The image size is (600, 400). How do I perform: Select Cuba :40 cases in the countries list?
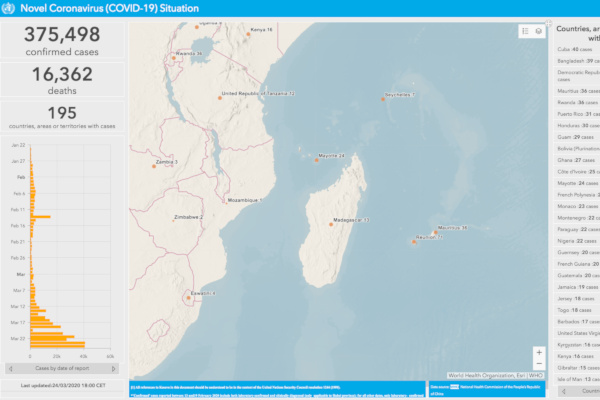click(x=577, y=49)
